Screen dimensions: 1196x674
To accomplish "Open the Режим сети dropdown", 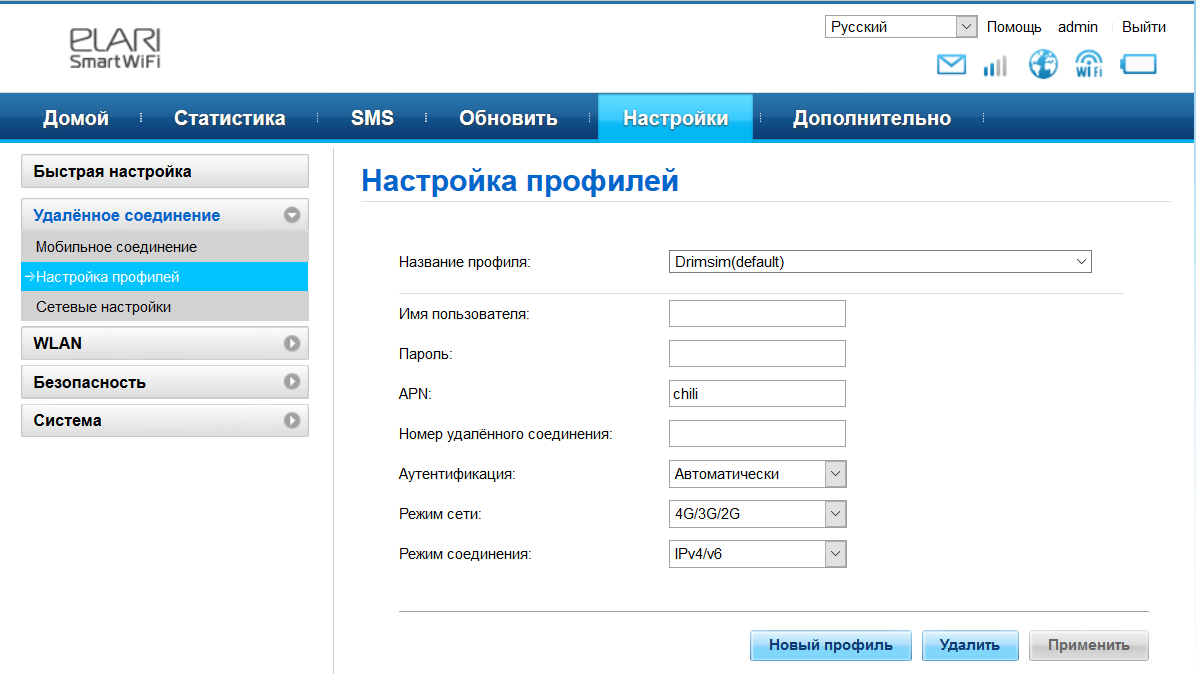I will [757, 514].
